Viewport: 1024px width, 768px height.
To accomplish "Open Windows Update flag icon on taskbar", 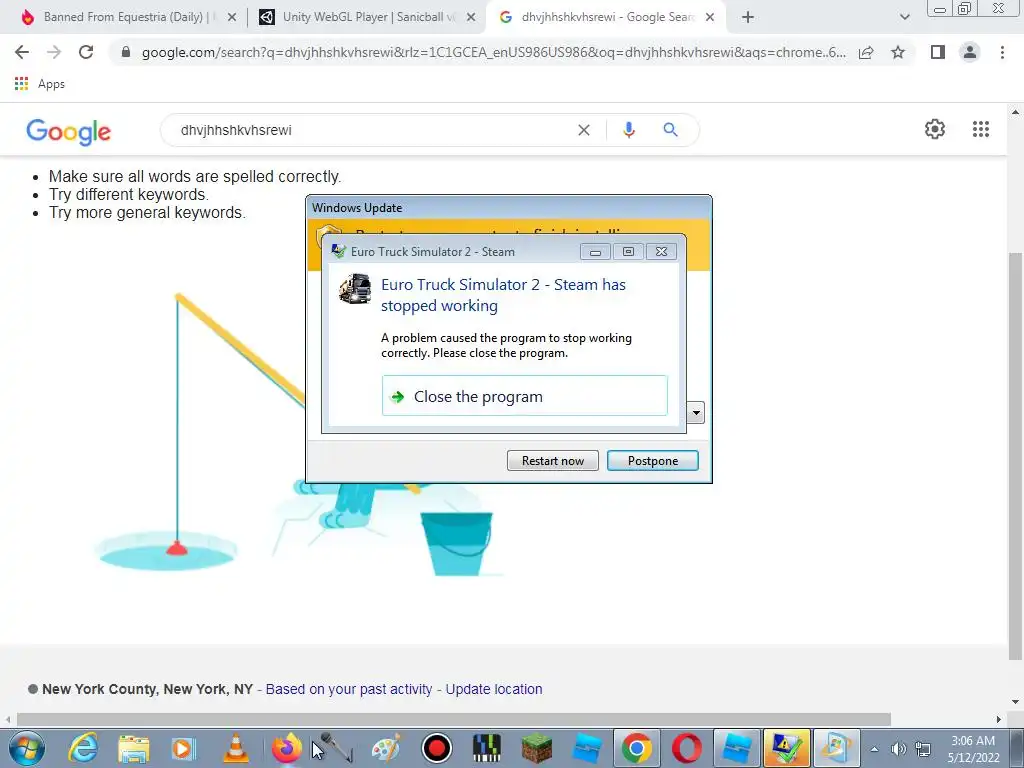I will [837, 748].
